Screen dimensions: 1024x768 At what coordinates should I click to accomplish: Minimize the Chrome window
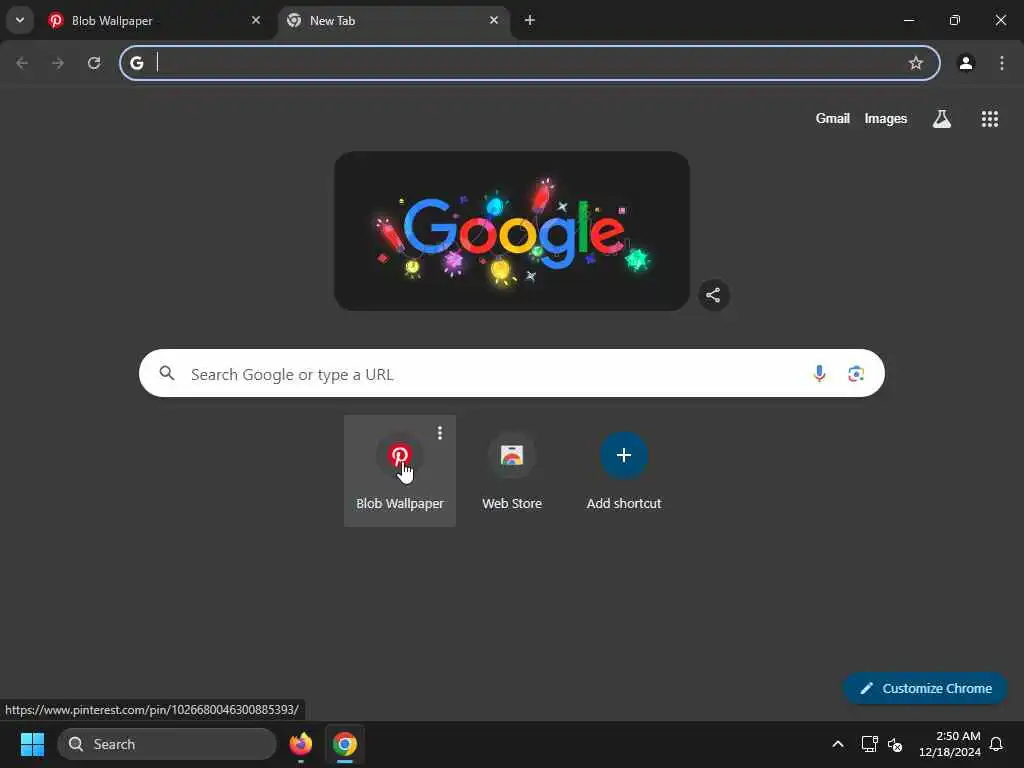click(x=908, y=20)
